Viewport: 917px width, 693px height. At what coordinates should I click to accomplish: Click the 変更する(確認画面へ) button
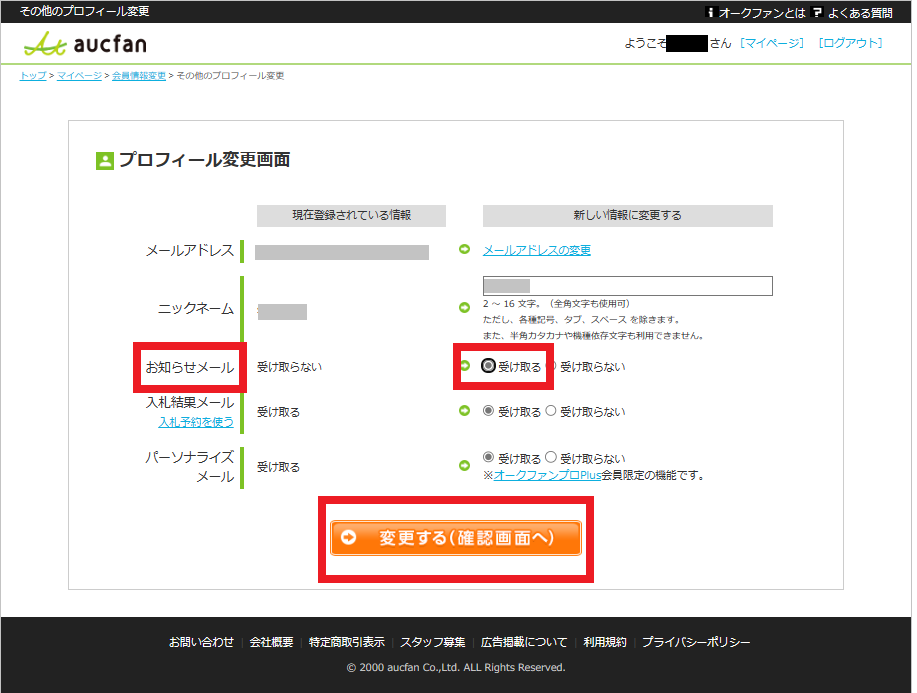(x=456, y=538)
